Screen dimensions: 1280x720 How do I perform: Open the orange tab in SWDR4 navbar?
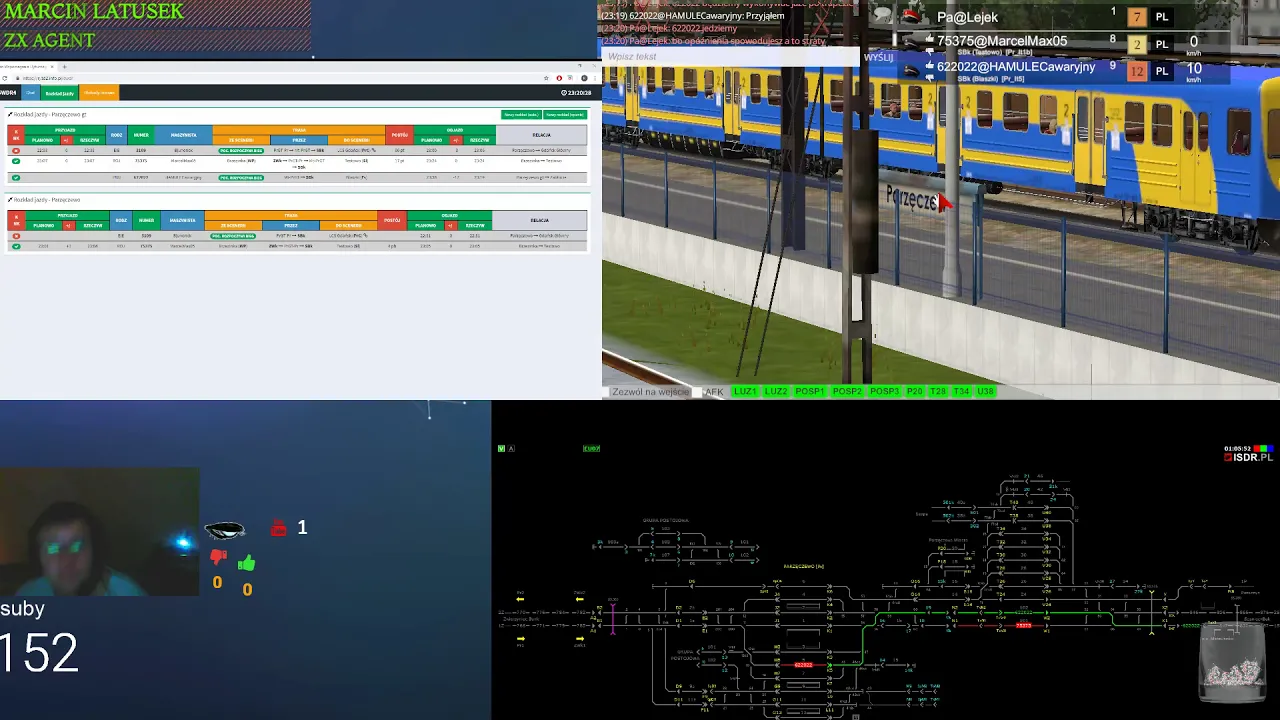[99, 93]
